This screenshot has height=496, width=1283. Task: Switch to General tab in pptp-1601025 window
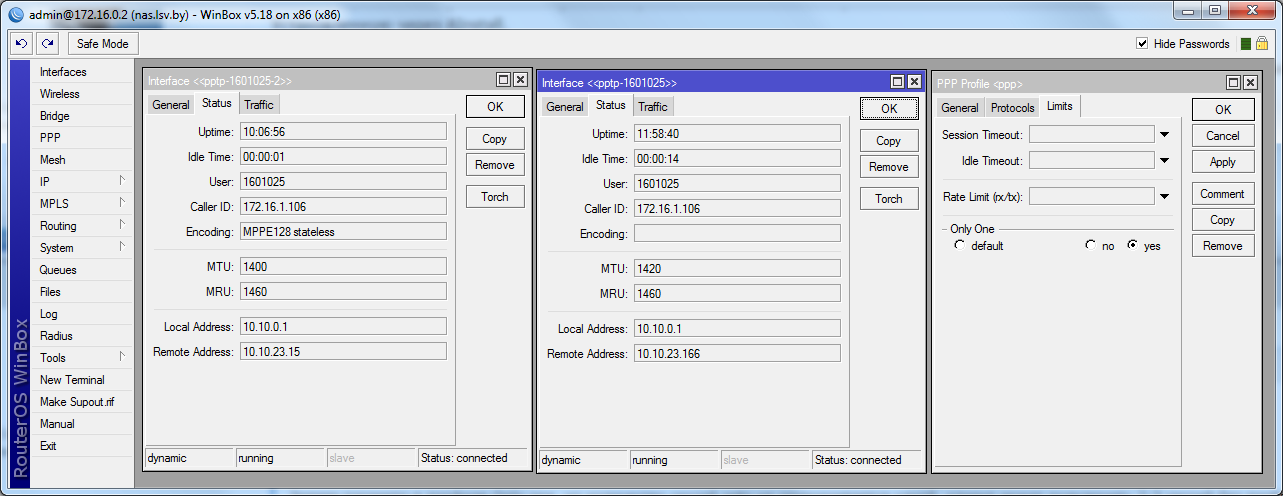[x=565, y=107]
